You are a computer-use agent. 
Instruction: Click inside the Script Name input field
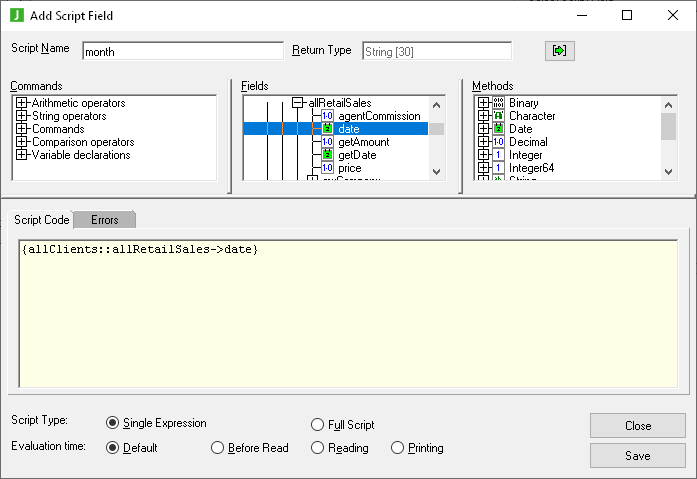pyautogui.click(x=182, y=51)
